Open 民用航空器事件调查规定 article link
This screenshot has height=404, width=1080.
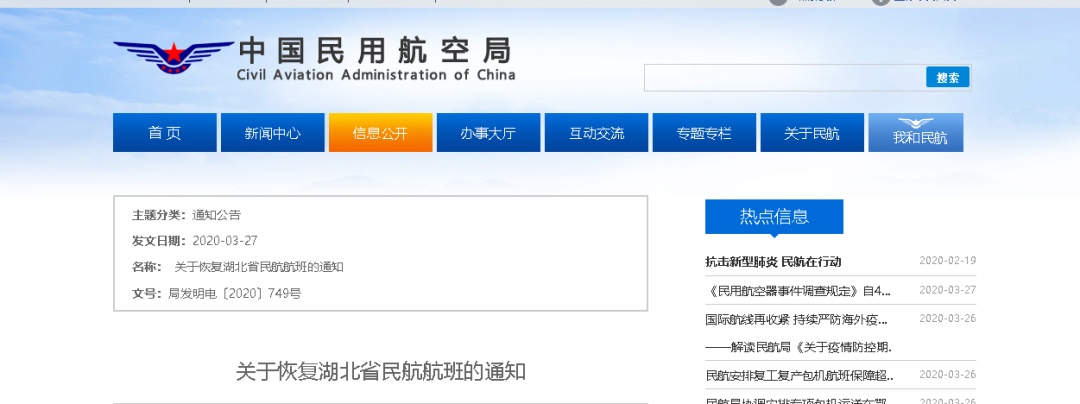tap(797, 291)
